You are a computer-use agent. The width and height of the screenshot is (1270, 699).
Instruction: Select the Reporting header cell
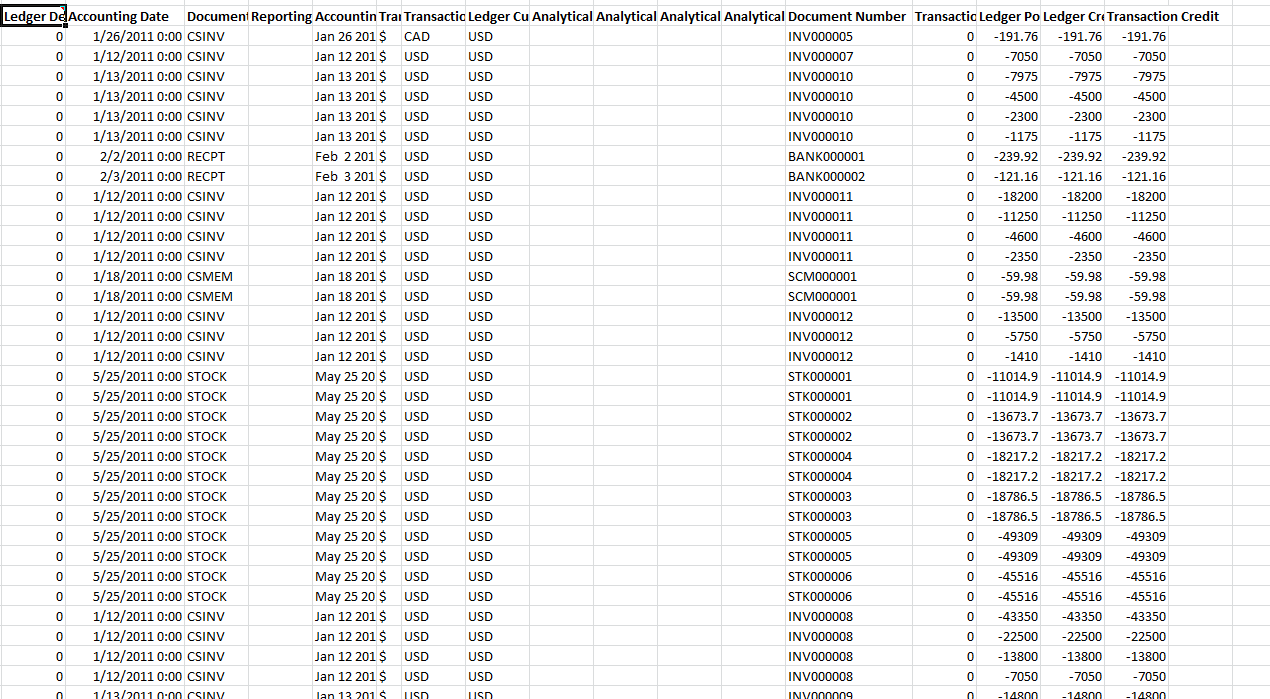point(280,17)
